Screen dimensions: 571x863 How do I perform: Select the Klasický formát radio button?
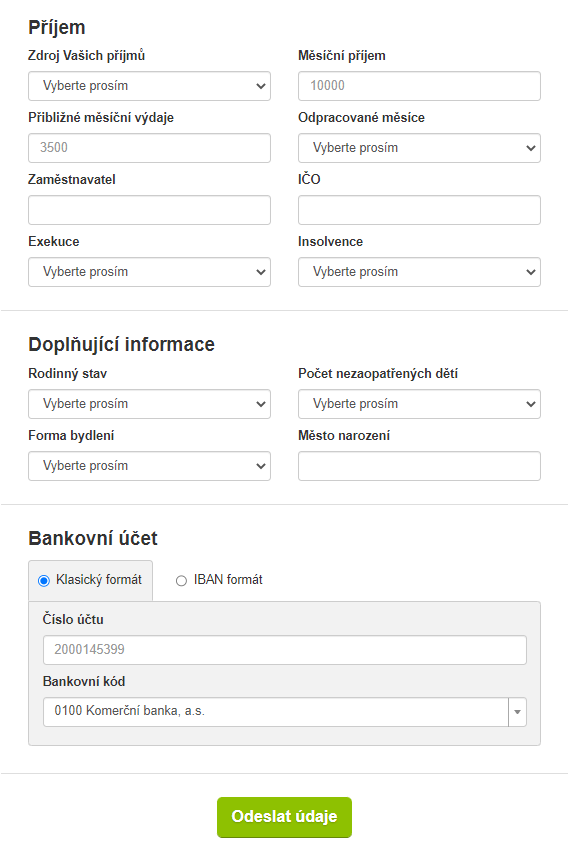click(x=43, y=581)
